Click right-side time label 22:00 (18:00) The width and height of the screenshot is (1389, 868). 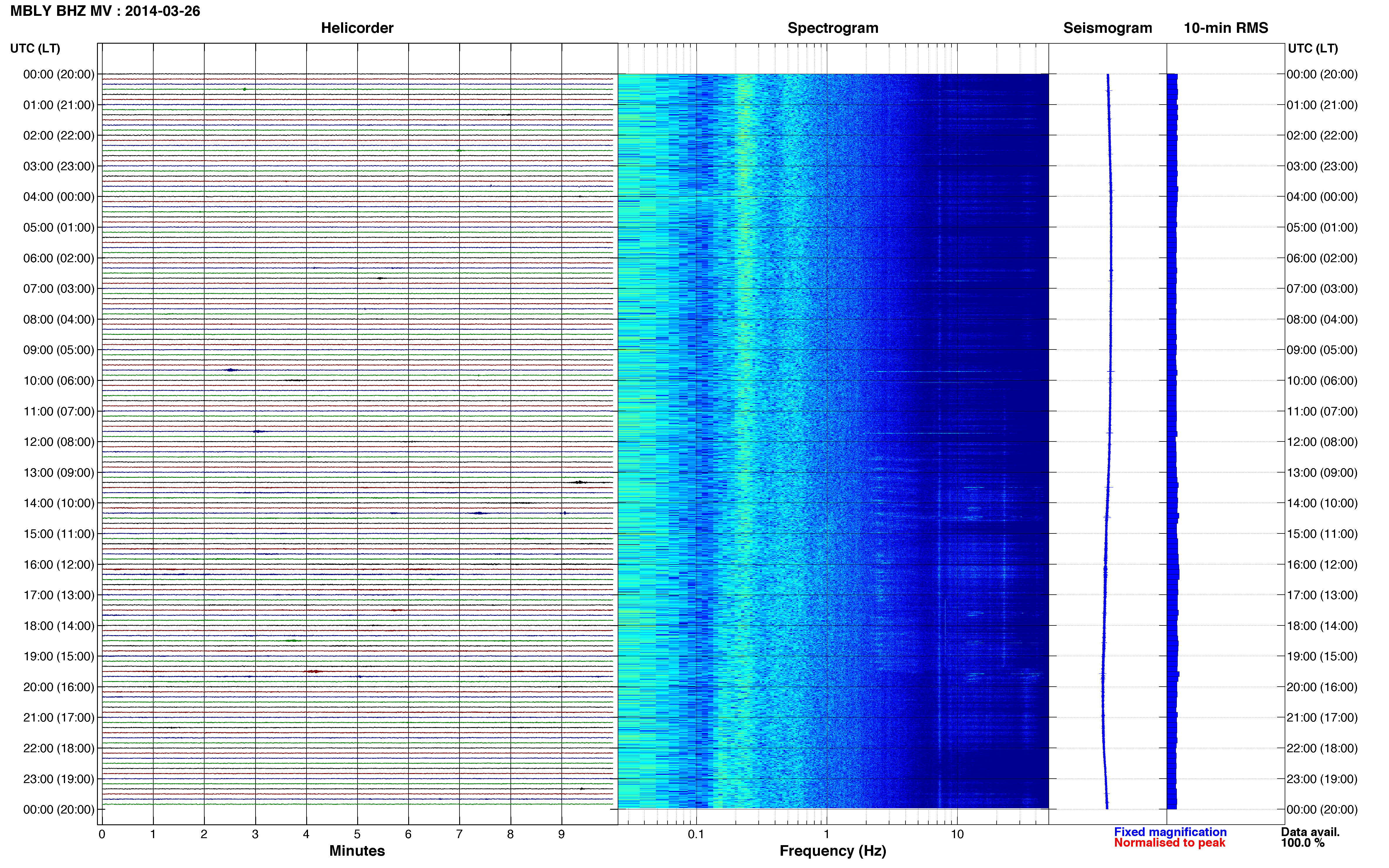(1322, 748)
